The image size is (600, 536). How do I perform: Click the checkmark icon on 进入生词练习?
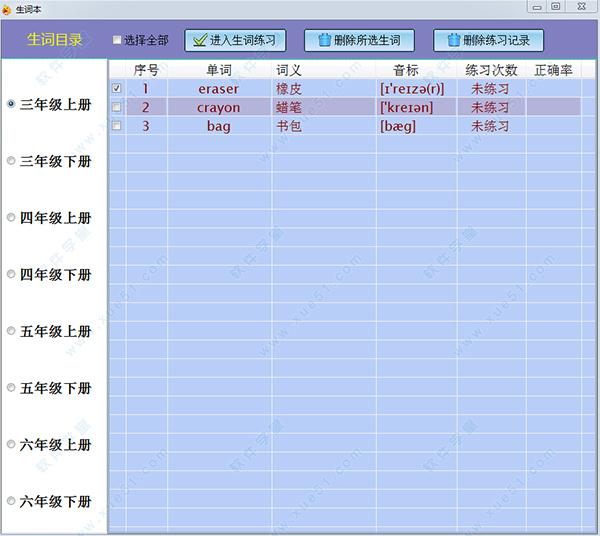click(200, 40)
